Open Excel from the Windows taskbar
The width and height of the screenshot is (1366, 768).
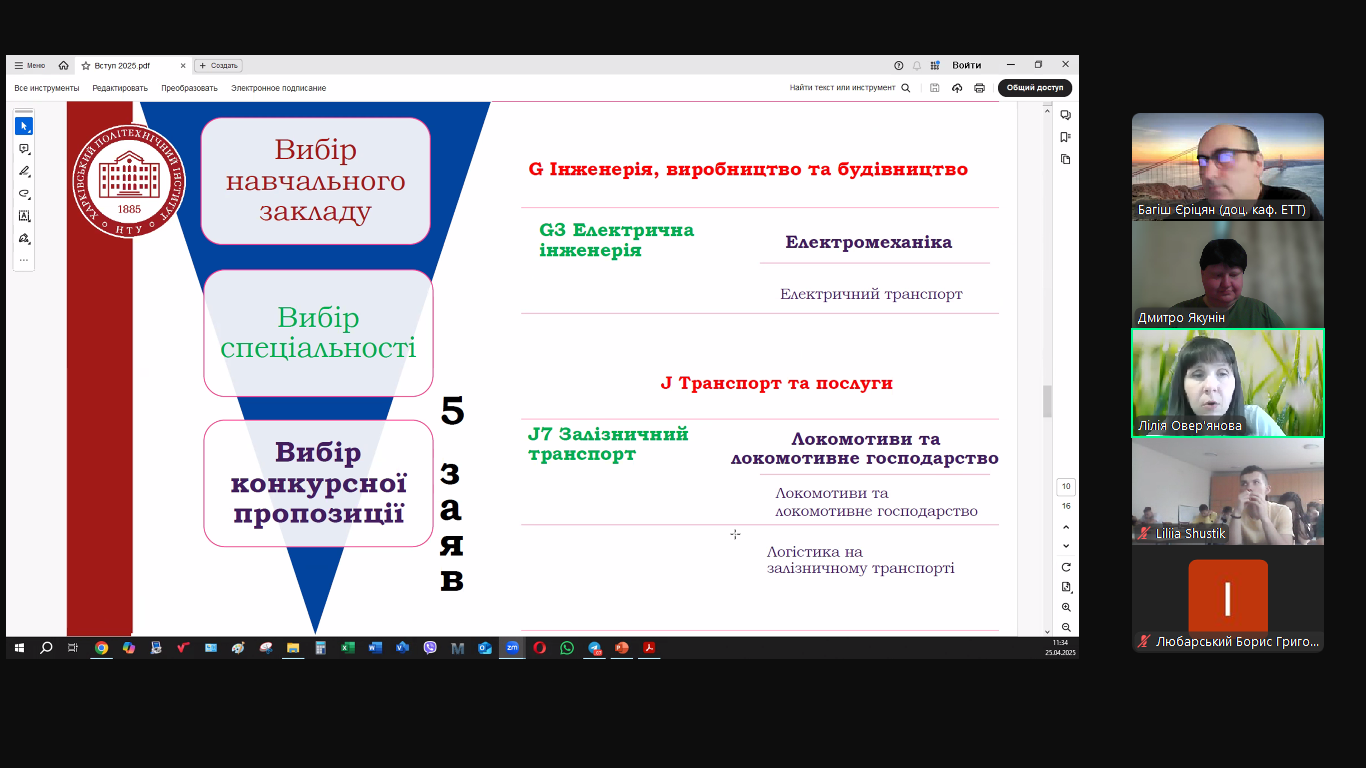point(348,648)
